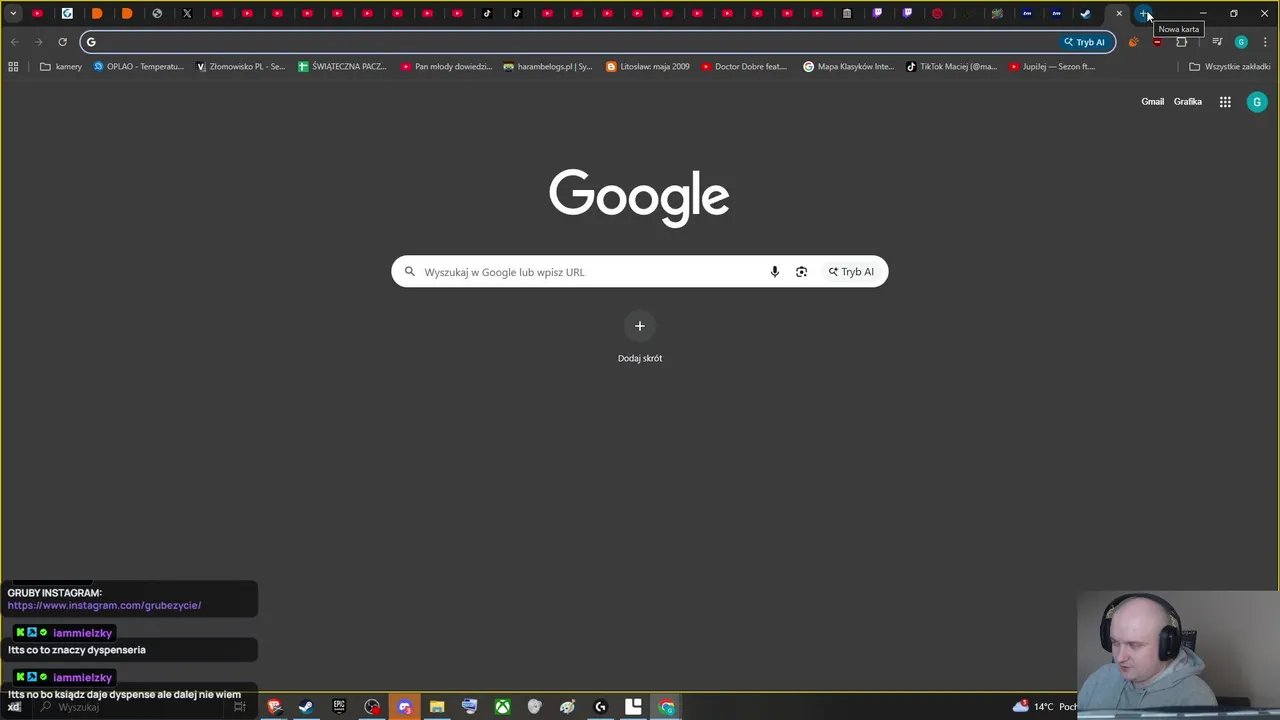
Task: Switch to the globe icon tab
Action: pos(157,14)
